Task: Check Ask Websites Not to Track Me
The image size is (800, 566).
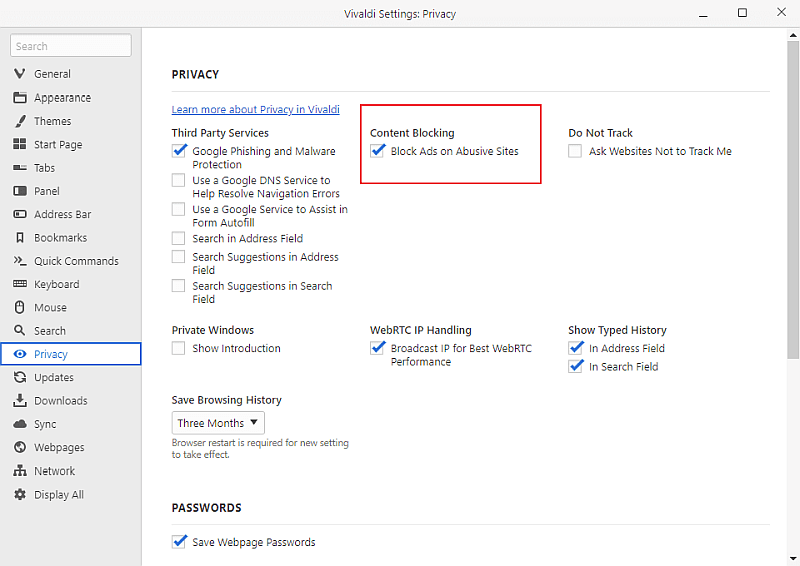Action: point(575,151)
